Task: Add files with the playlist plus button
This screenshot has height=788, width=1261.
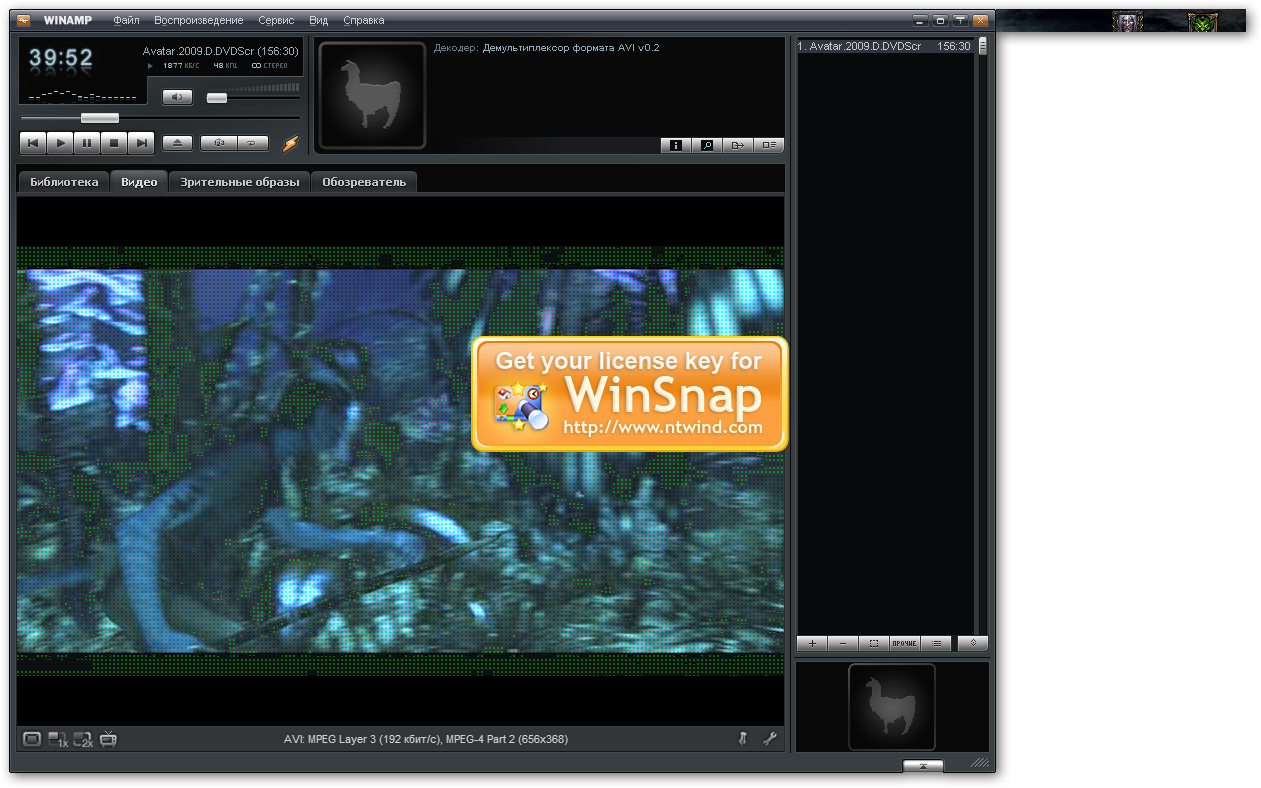Action: tap(812, 644)
